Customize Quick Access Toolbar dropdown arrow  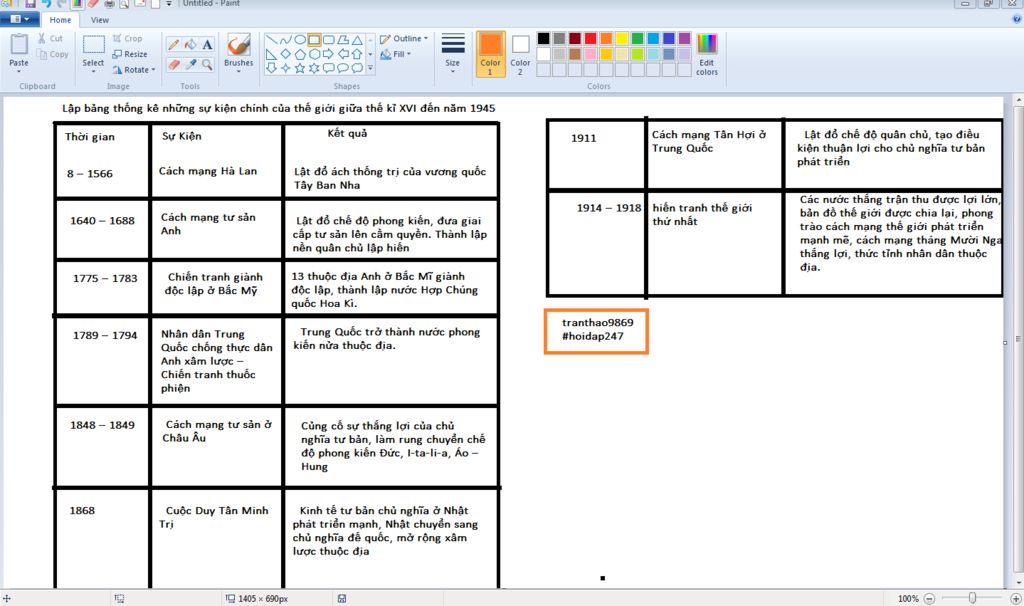pos(168,4)
